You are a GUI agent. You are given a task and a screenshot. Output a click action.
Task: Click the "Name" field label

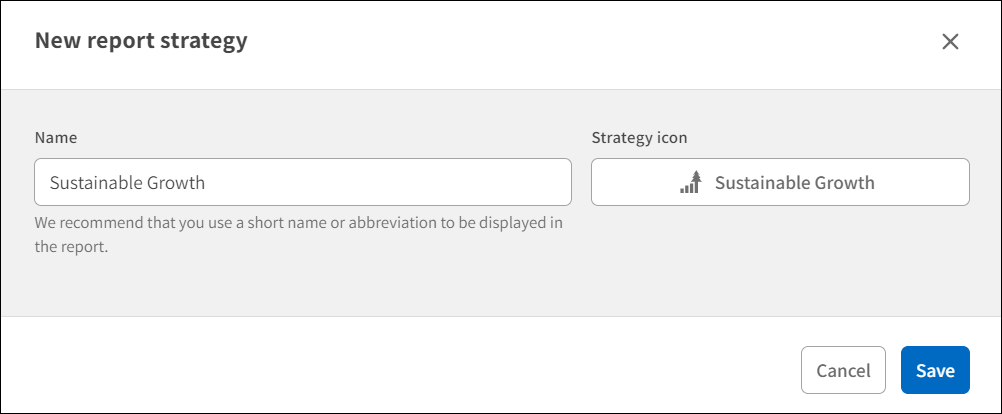coord(55,138)
